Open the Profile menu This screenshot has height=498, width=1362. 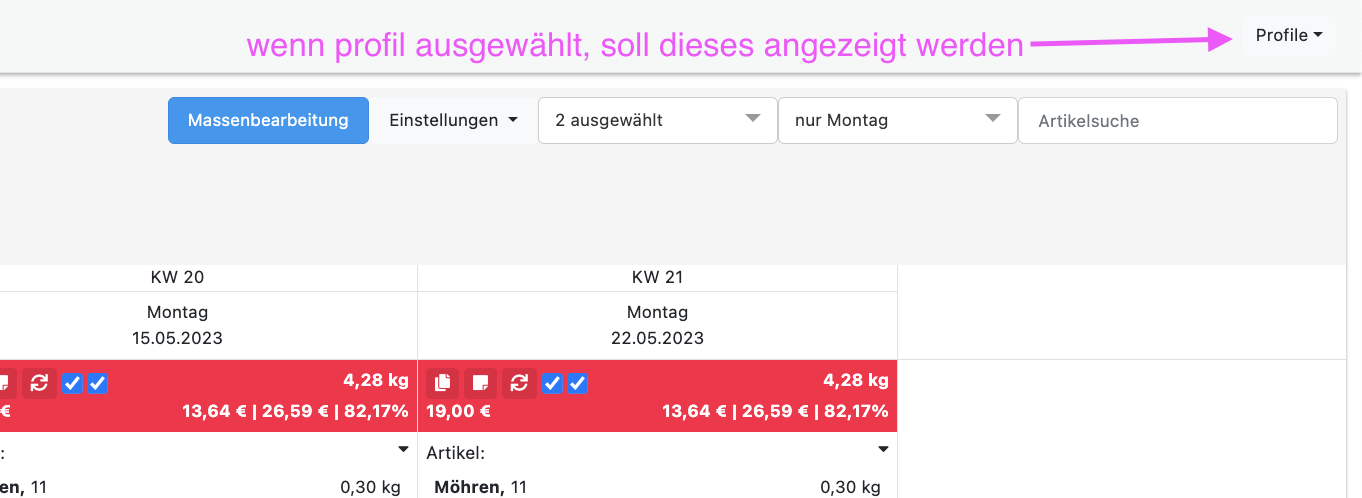click(x=1288, y=35)
